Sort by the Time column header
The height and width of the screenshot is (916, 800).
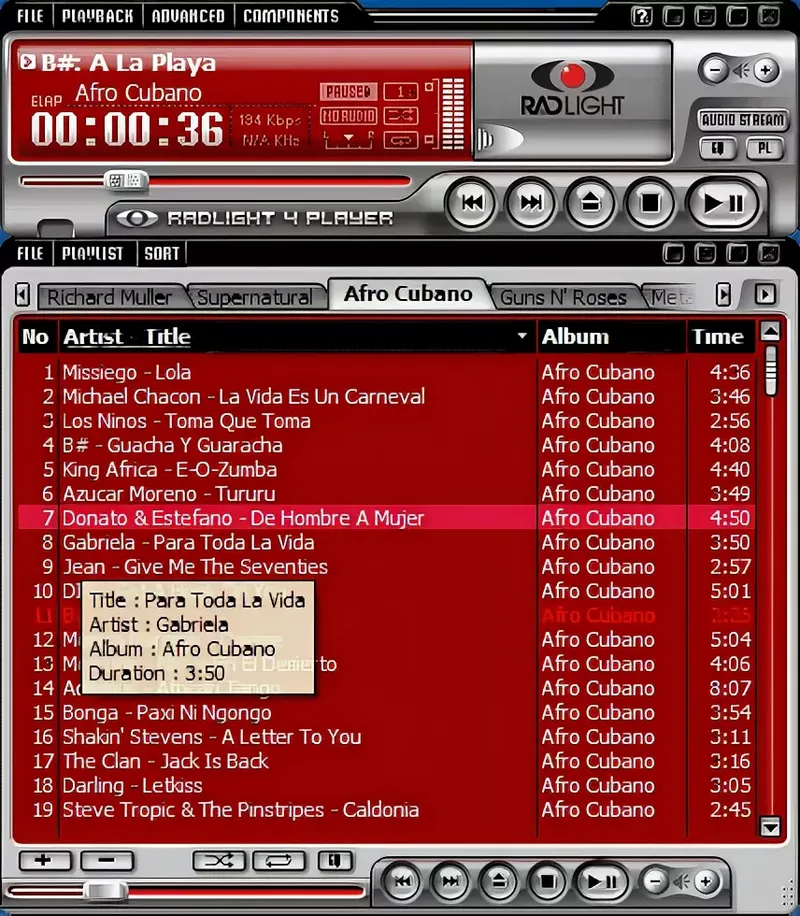(x=721, y=336)
